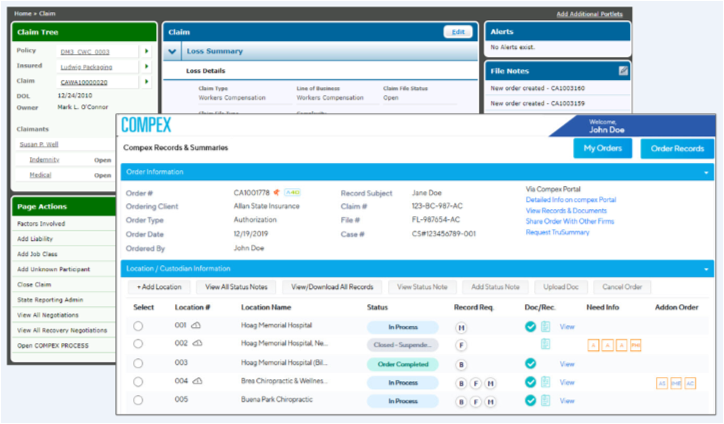The image size is (724, 424).
Task: Click first orange A need-info badge in row 002
Action: (593, 345)
